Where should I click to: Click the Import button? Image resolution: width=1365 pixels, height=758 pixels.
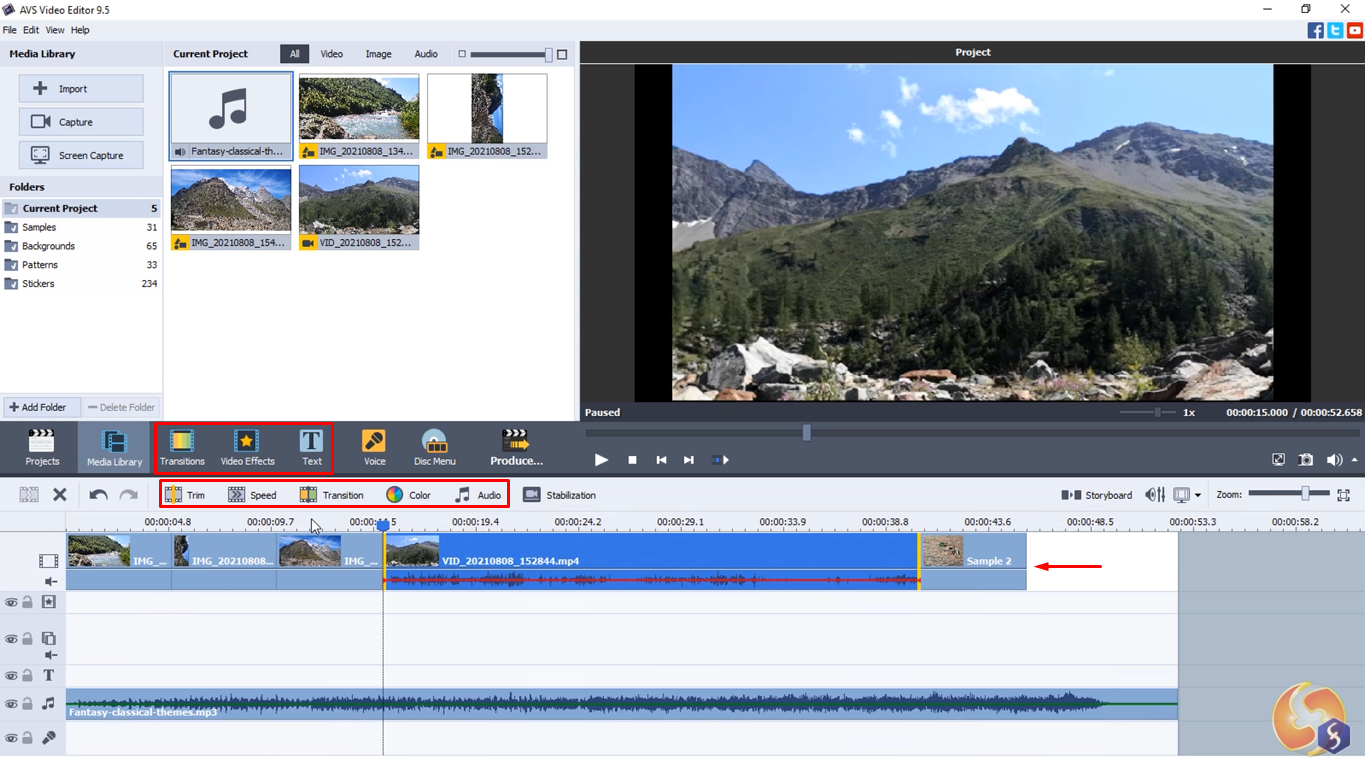coord(80,88)
